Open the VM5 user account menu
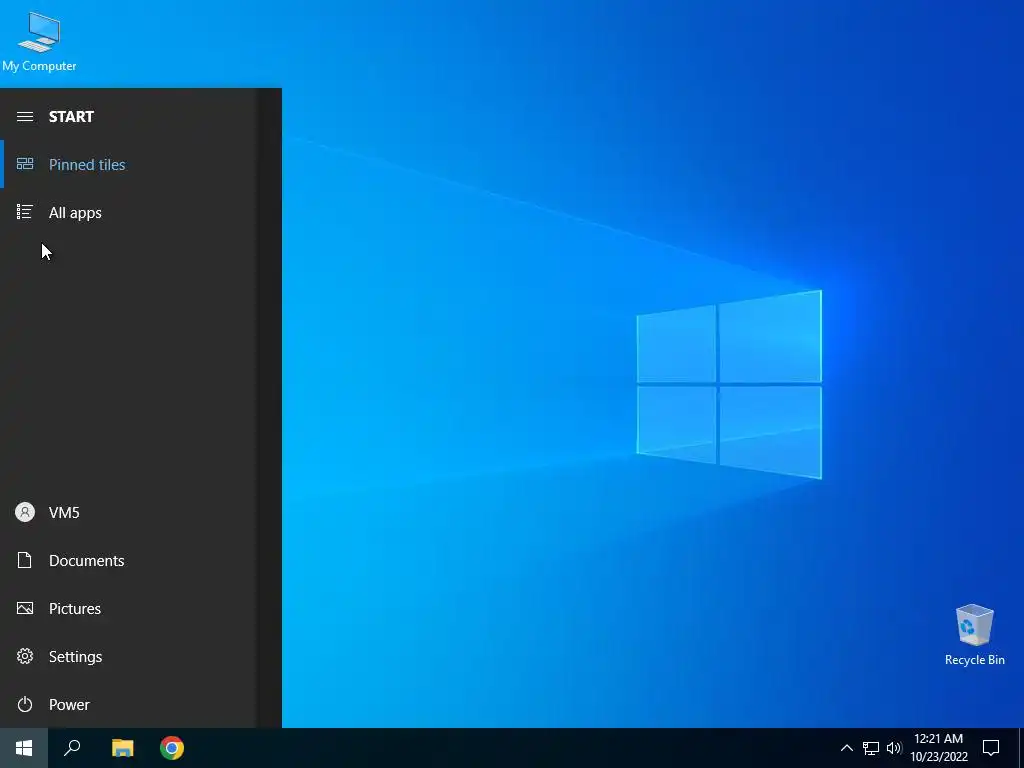Image resolution: width=1024 pixels, height=768 pixels. click(x=129, y=512)
